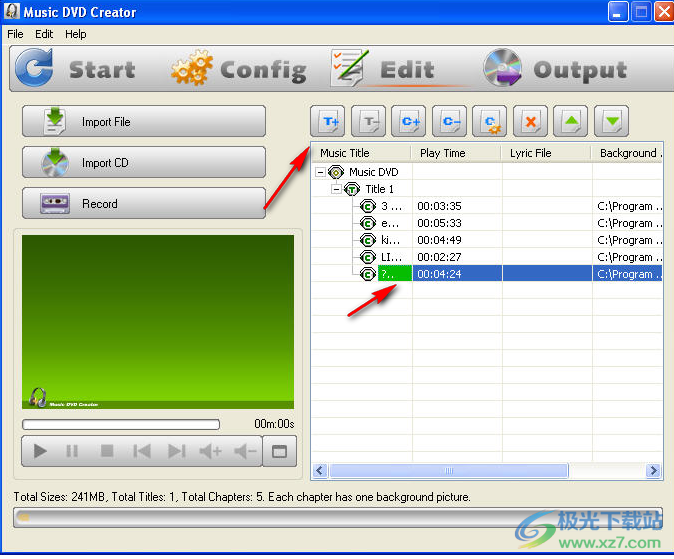Go to the Output step
The image size is (674, 559).
pos(555,69)
